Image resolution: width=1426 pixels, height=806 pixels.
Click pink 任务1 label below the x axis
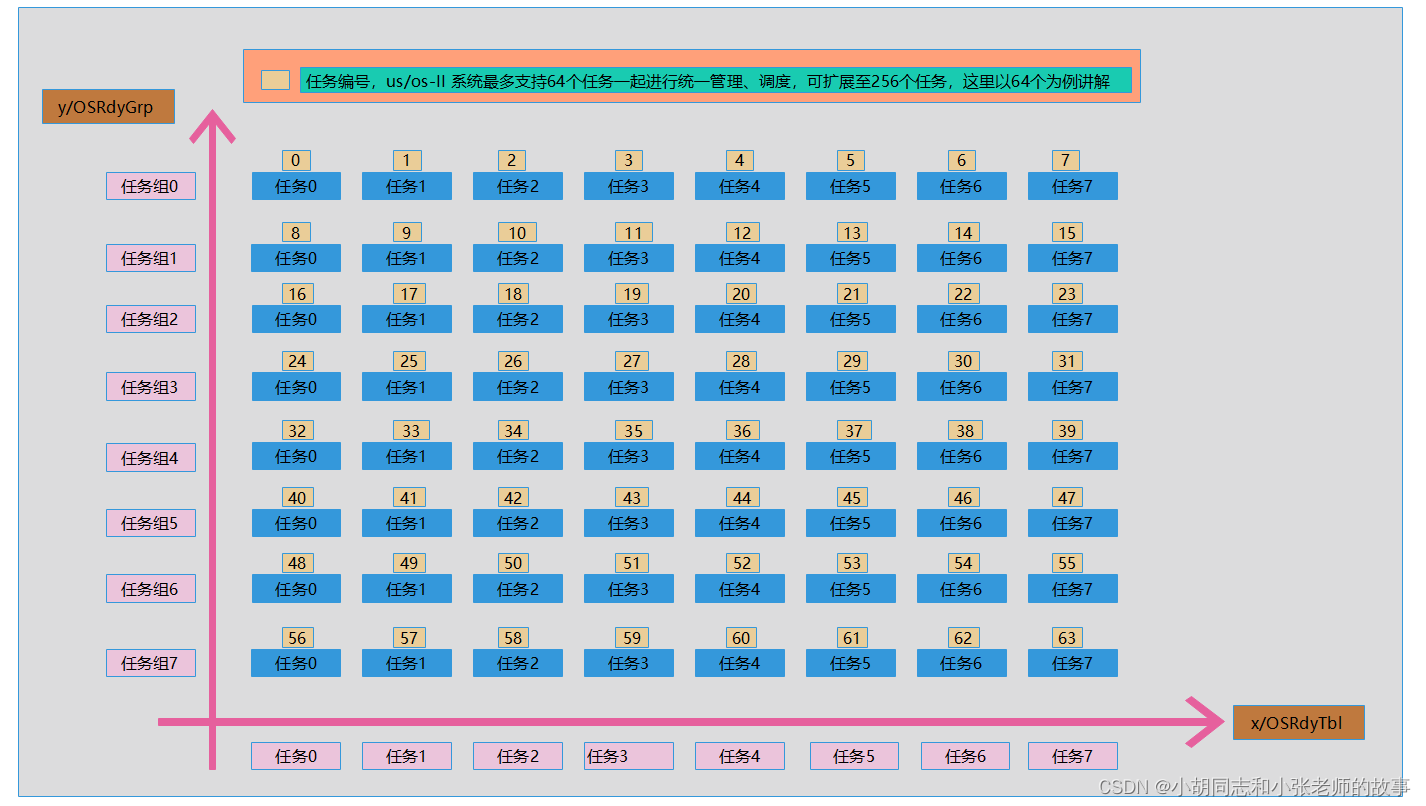click(407, 756)
